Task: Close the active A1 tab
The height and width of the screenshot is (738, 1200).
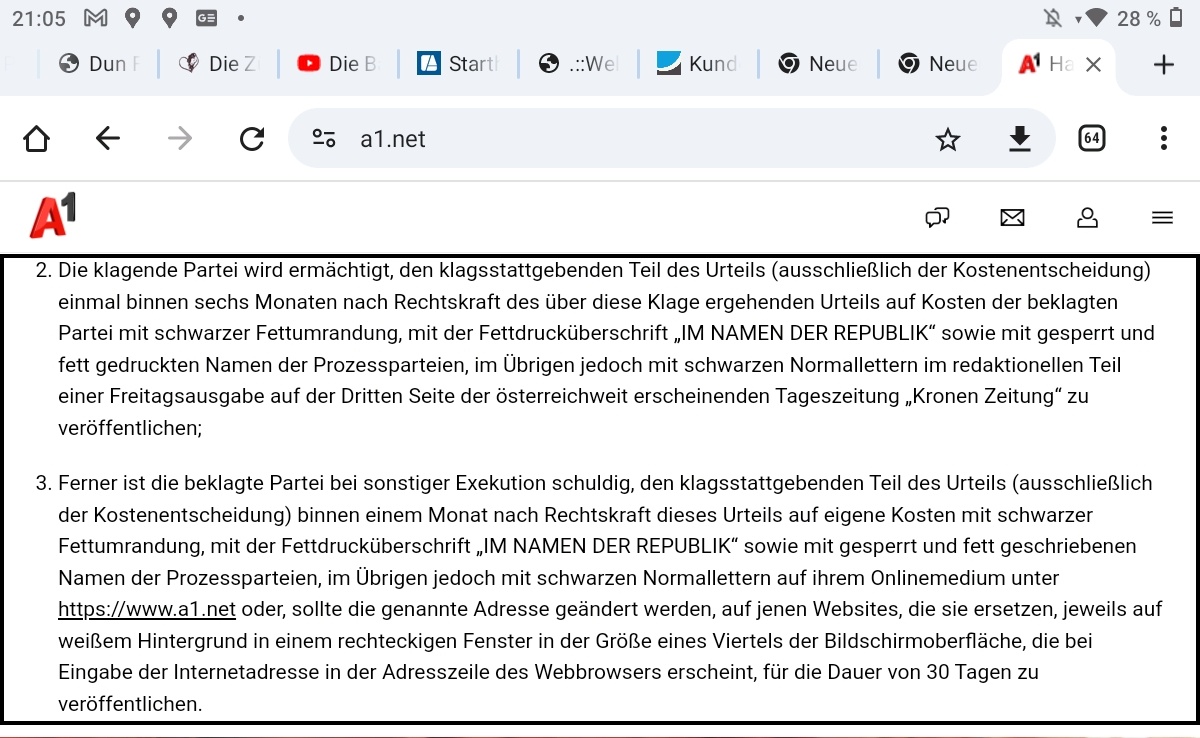Action: pos(1094,64)
